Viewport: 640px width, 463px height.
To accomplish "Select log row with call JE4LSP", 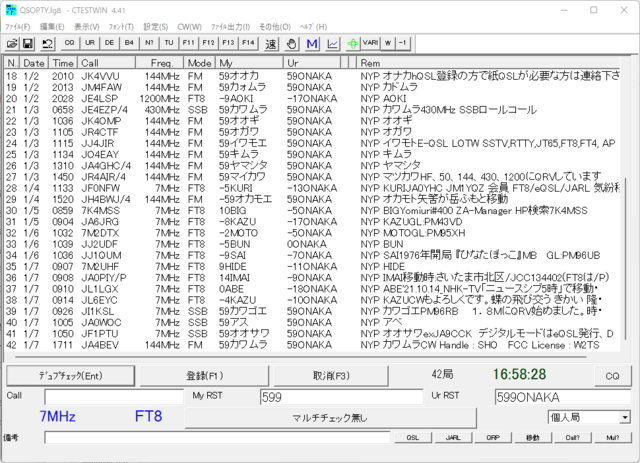I will (x=312, y=99).
